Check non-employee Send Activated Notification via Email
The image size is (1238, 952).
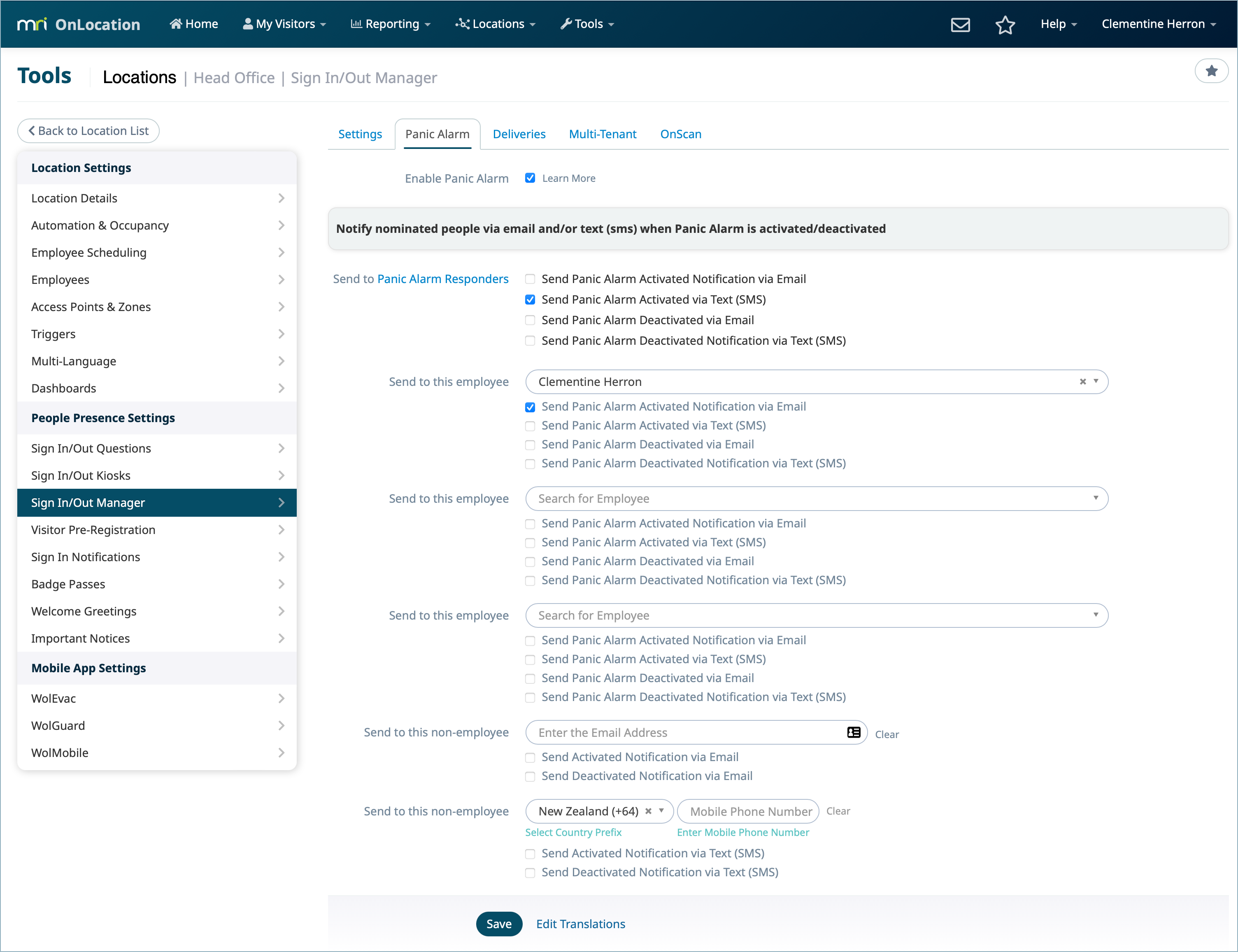529,758
